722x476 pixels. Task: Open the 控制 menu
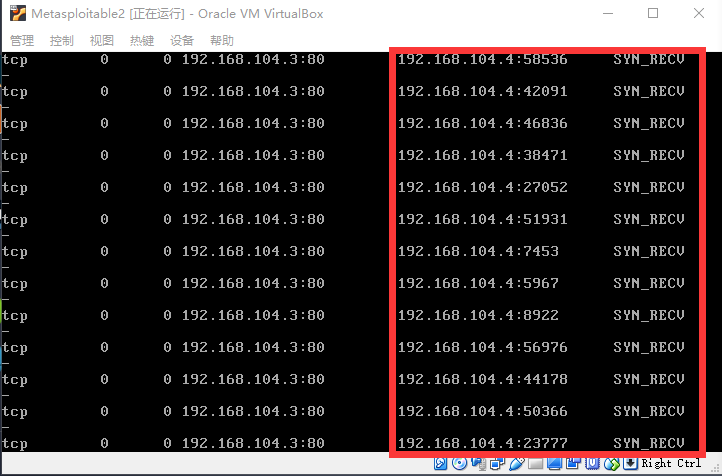click(x=62, y=41)
